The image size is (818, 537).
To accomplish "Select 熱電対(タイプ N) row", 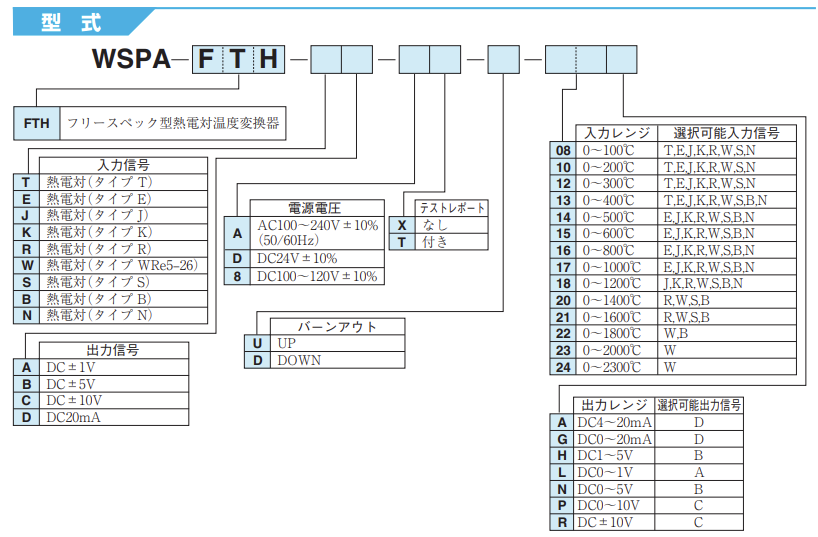I will pyautogui.click(x=111, y=315).
